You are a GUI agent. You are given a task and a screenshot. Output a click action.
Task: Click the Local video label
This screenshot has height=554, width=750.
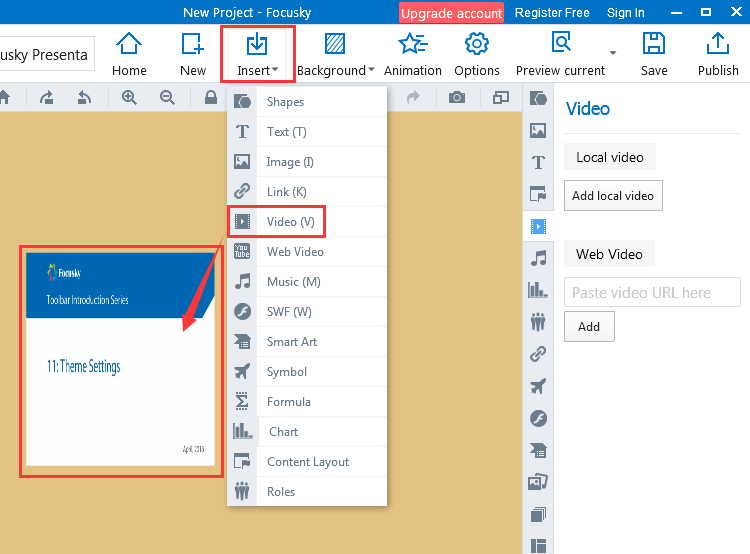click(610, 157)
